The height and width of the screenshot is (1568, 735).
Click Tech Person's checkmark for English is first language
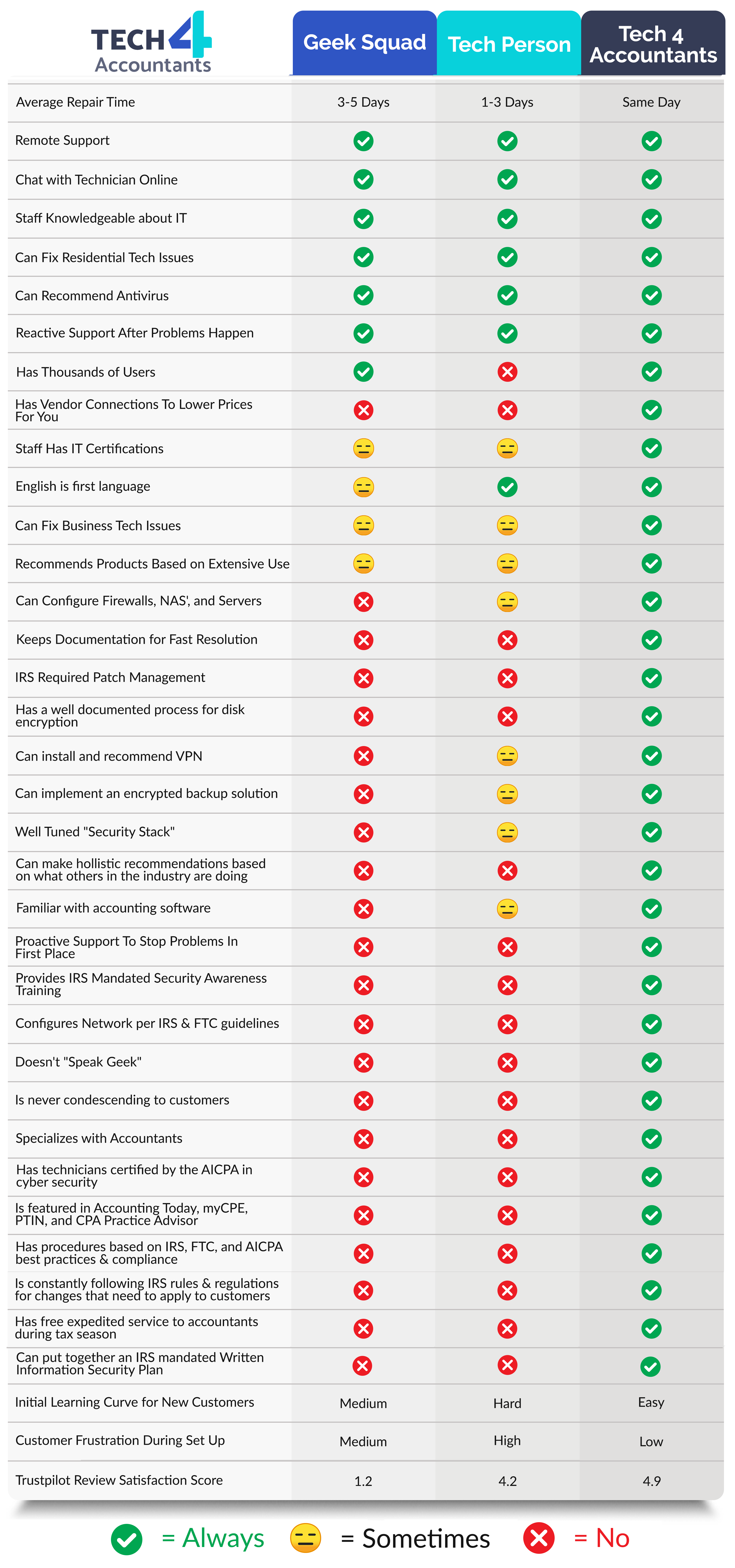tap(507, 487)
